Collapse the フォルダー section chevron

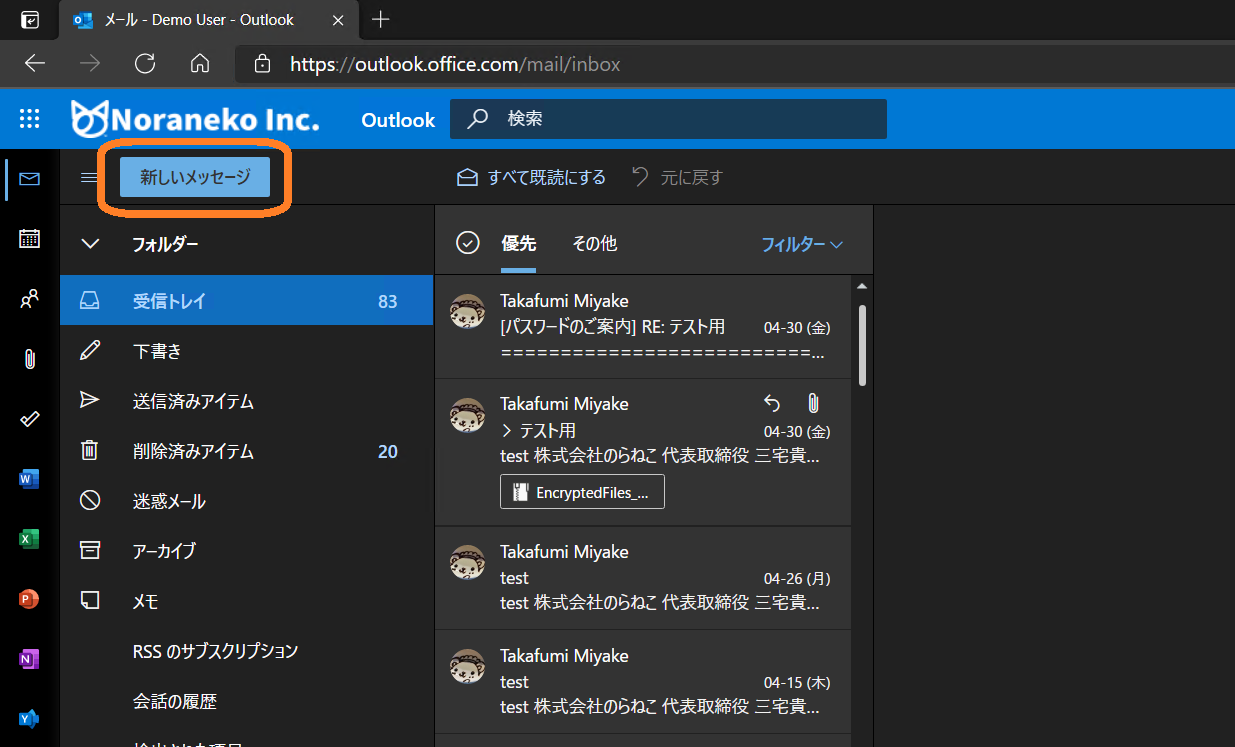click(x=90, y=243)
